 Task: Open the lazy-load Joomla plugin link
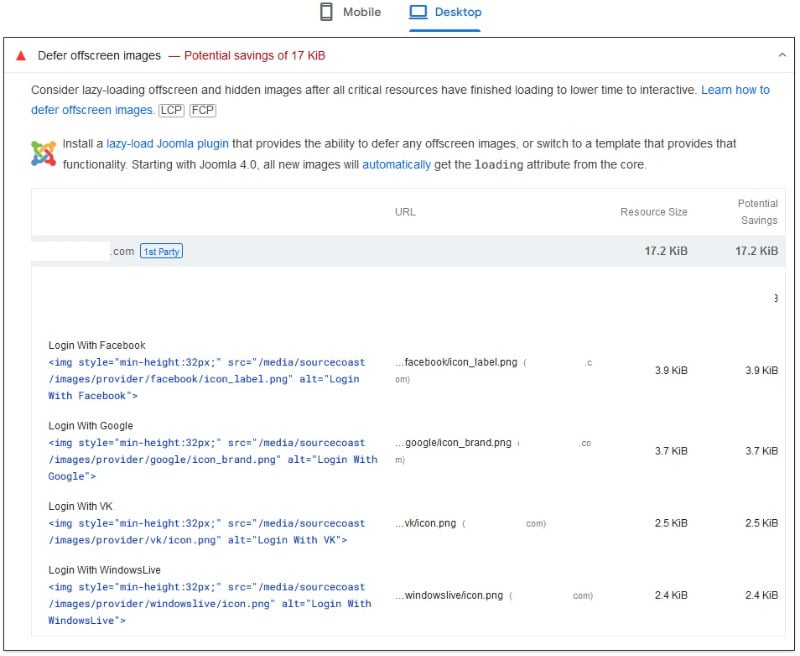tap(167, 144)
